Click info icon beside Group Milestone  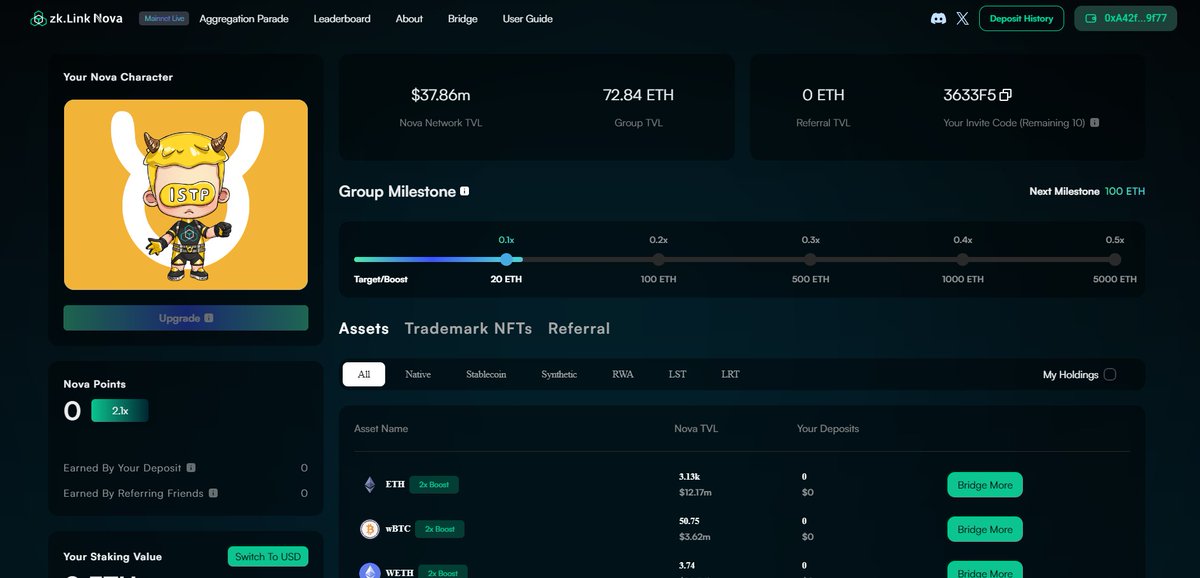tap(464, 191)
